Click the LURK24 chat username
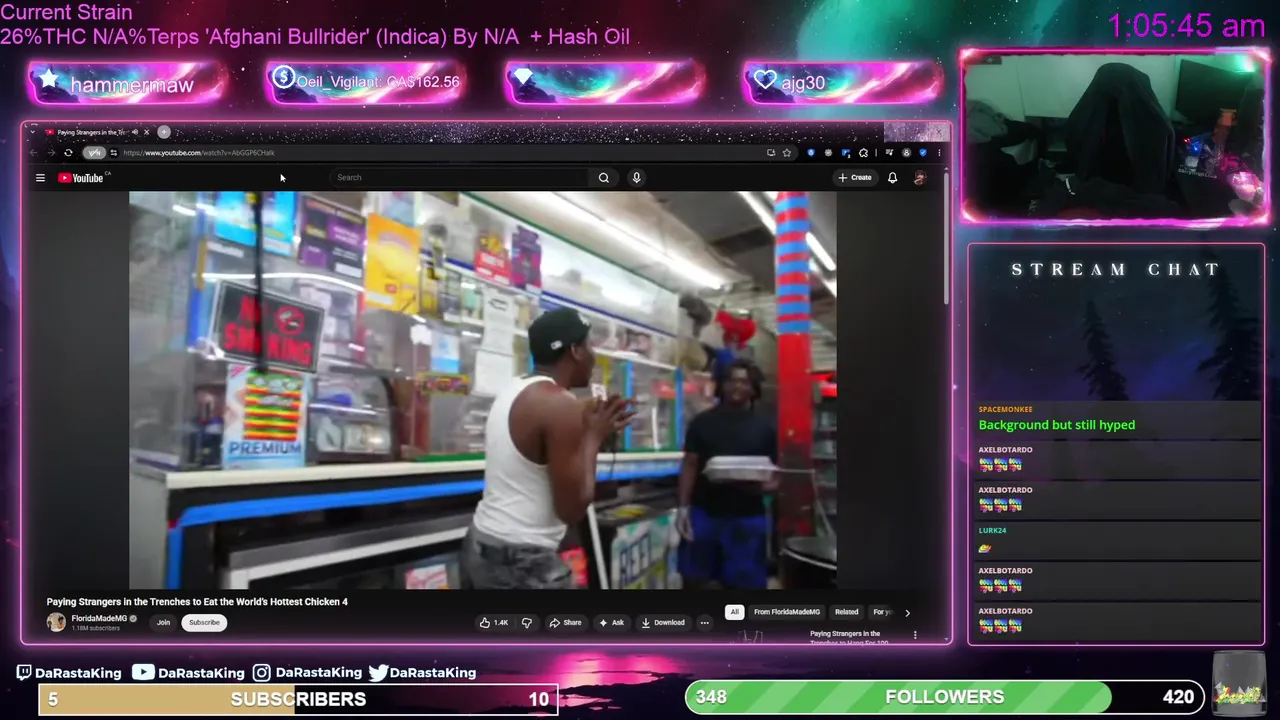Image resolution: width=1280 pixels, height=720 pixels. pos(992,530)
